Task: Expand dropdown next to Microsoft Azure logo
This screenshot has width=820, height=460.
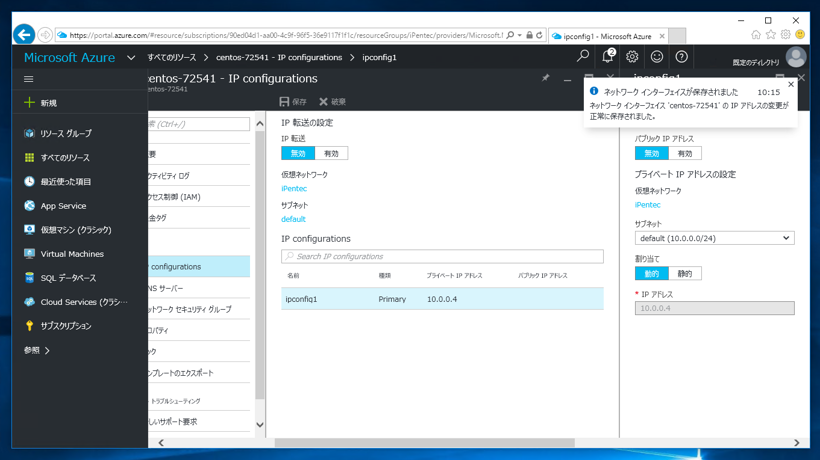Action: pyautogui.click(x=131, y=58)
